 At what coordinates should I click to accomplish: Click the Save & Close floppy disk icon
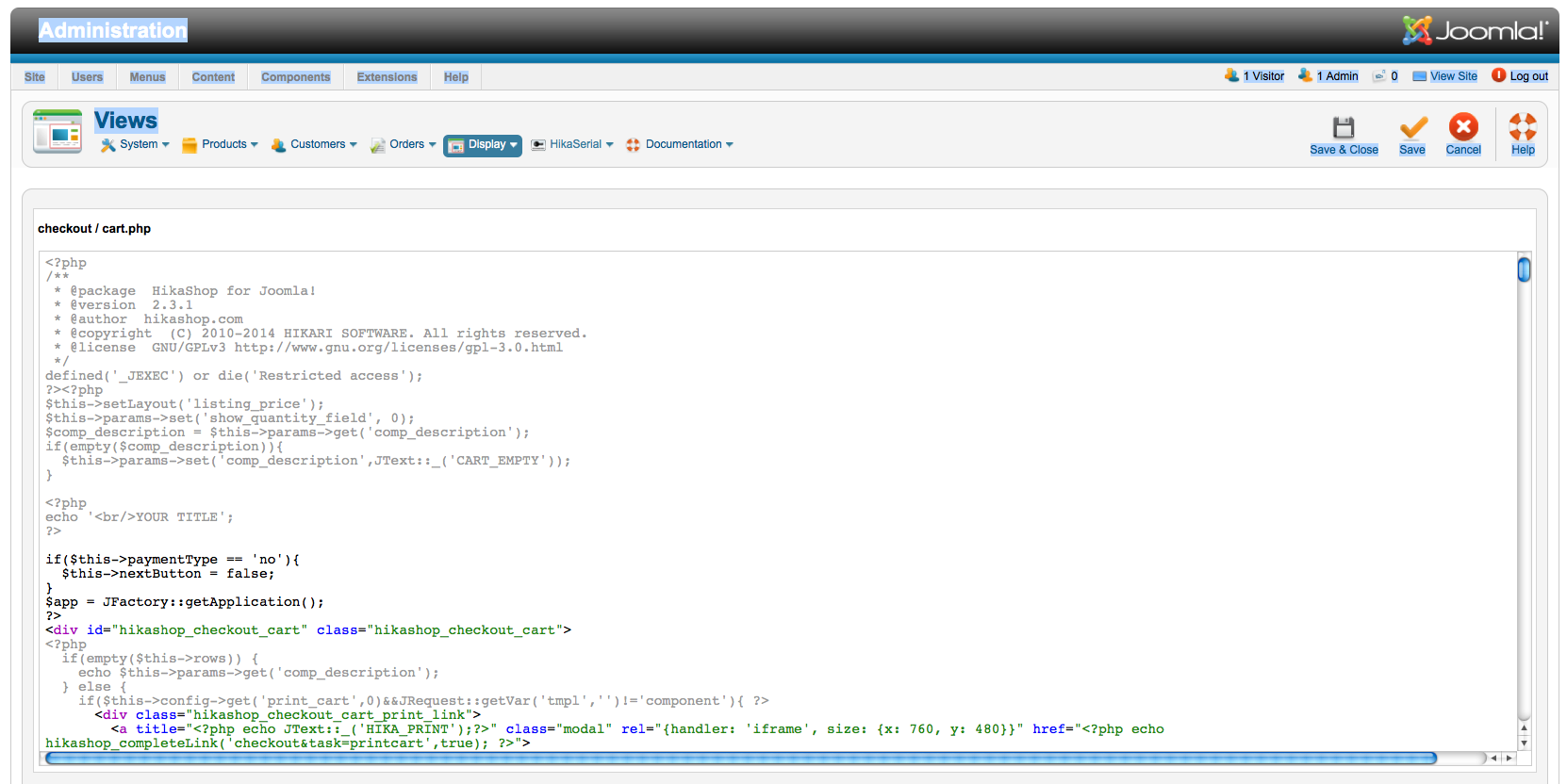click(x=1344, y=127)
